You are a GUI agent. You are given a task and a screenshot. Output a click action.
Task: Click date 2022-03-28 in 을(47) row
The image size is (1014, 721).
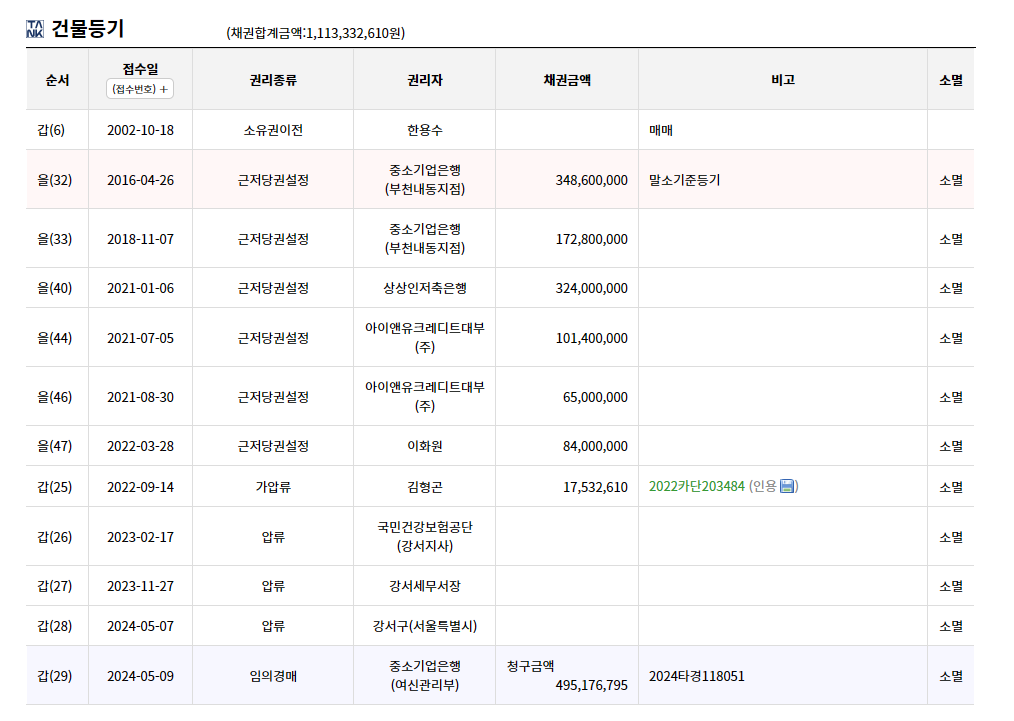pyautogui.click(x=140, y=446)
